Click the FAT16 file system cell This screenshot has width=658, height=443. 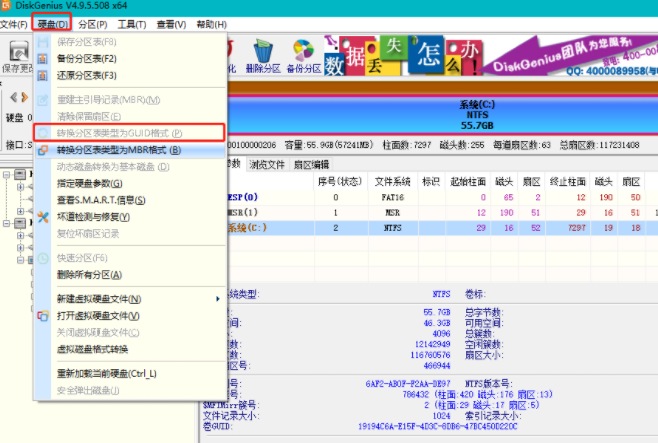(392, 198)
